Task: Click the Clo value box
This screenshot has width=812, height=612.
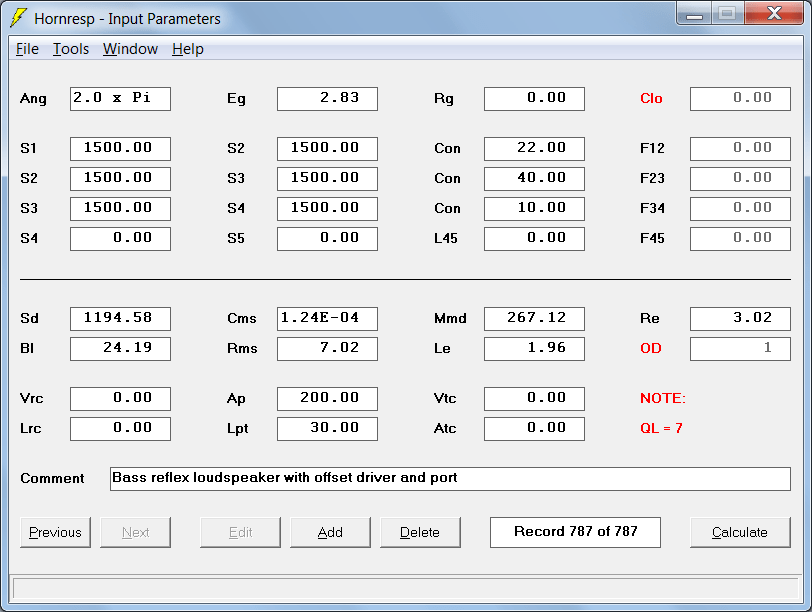Action: tap(741, 99)
